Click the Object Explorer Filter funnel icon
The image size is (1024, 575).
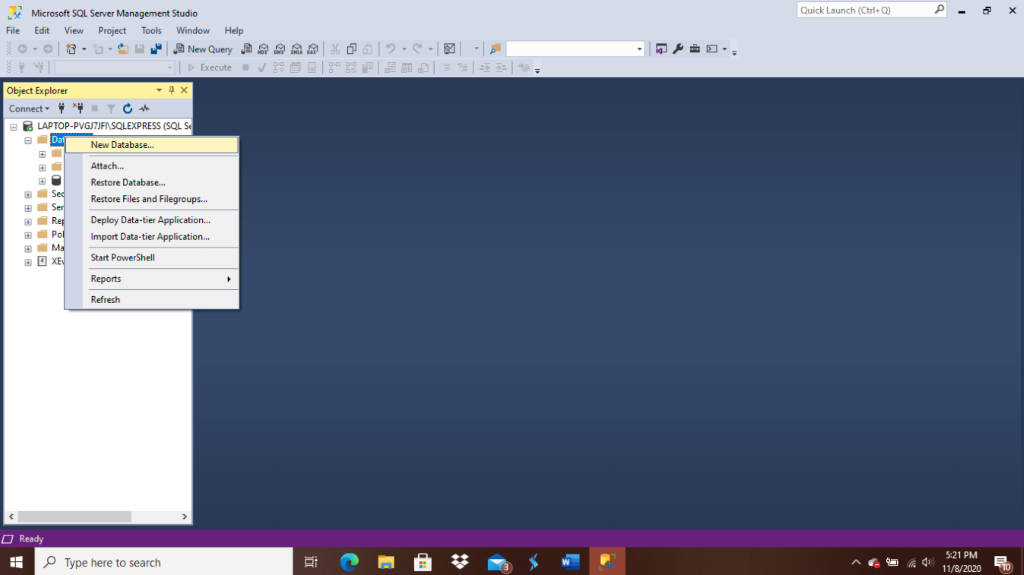tap(111, 108)
